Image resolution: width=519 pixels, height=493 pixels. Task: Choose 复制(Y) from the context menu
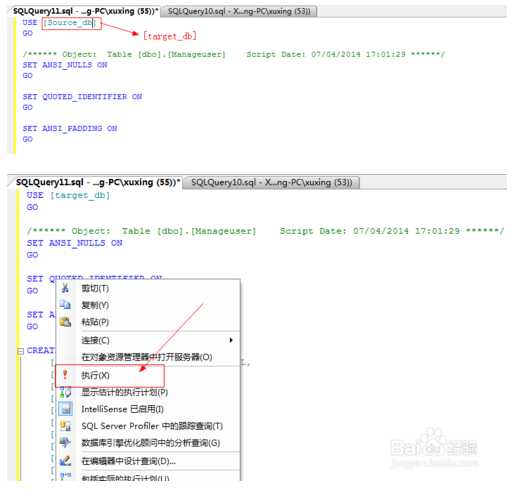pos(148,305)
